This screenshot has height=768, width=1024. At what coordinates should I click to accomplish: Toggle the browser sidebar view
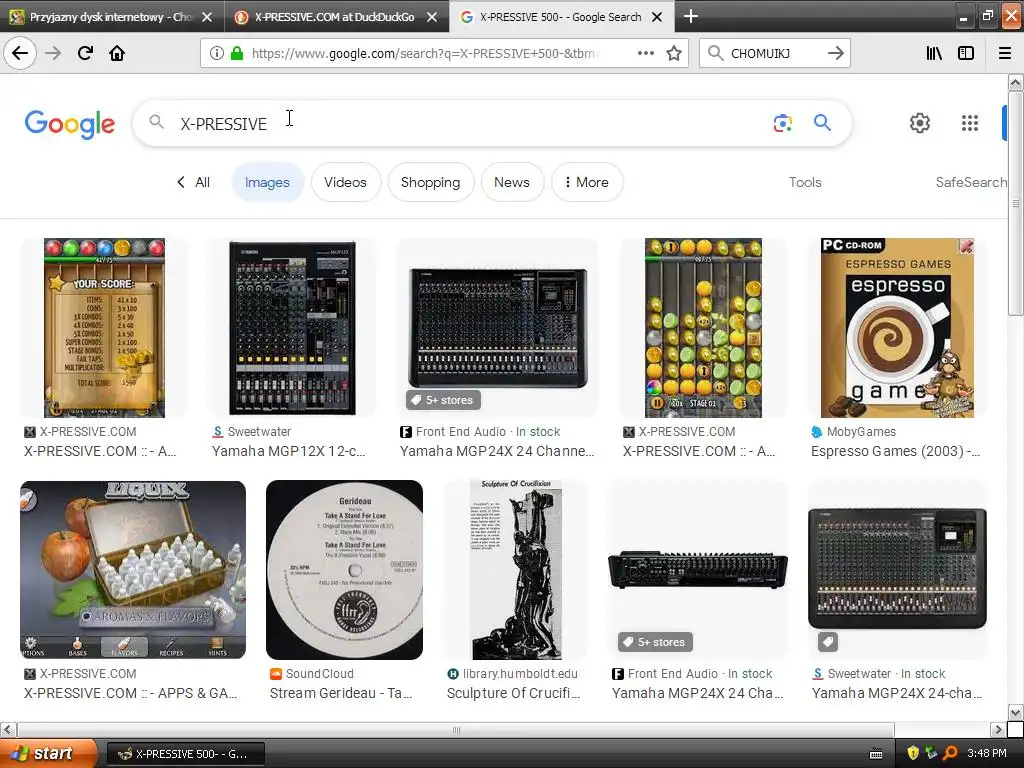coord(966,53)
